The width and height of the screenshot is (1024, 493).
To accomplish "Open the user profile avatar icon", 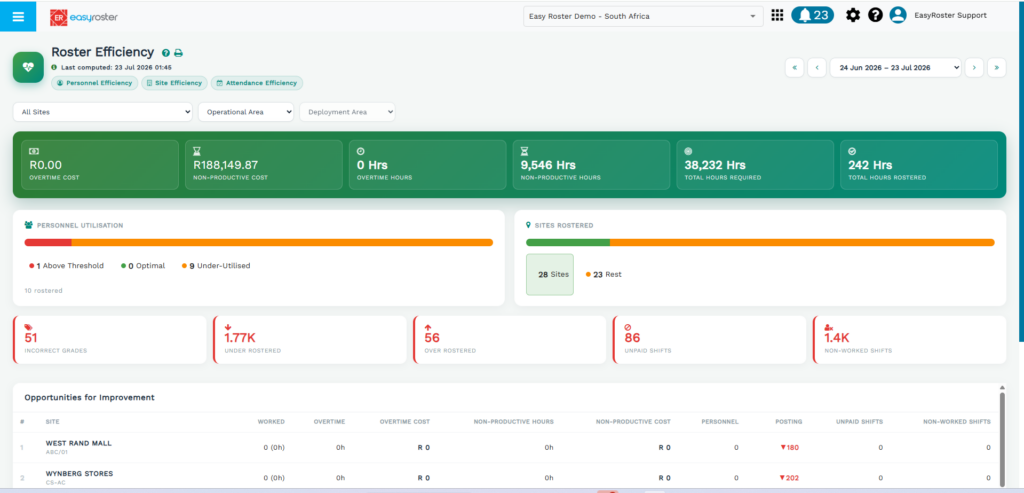I will pyautogui.click(x=898, y=16).
